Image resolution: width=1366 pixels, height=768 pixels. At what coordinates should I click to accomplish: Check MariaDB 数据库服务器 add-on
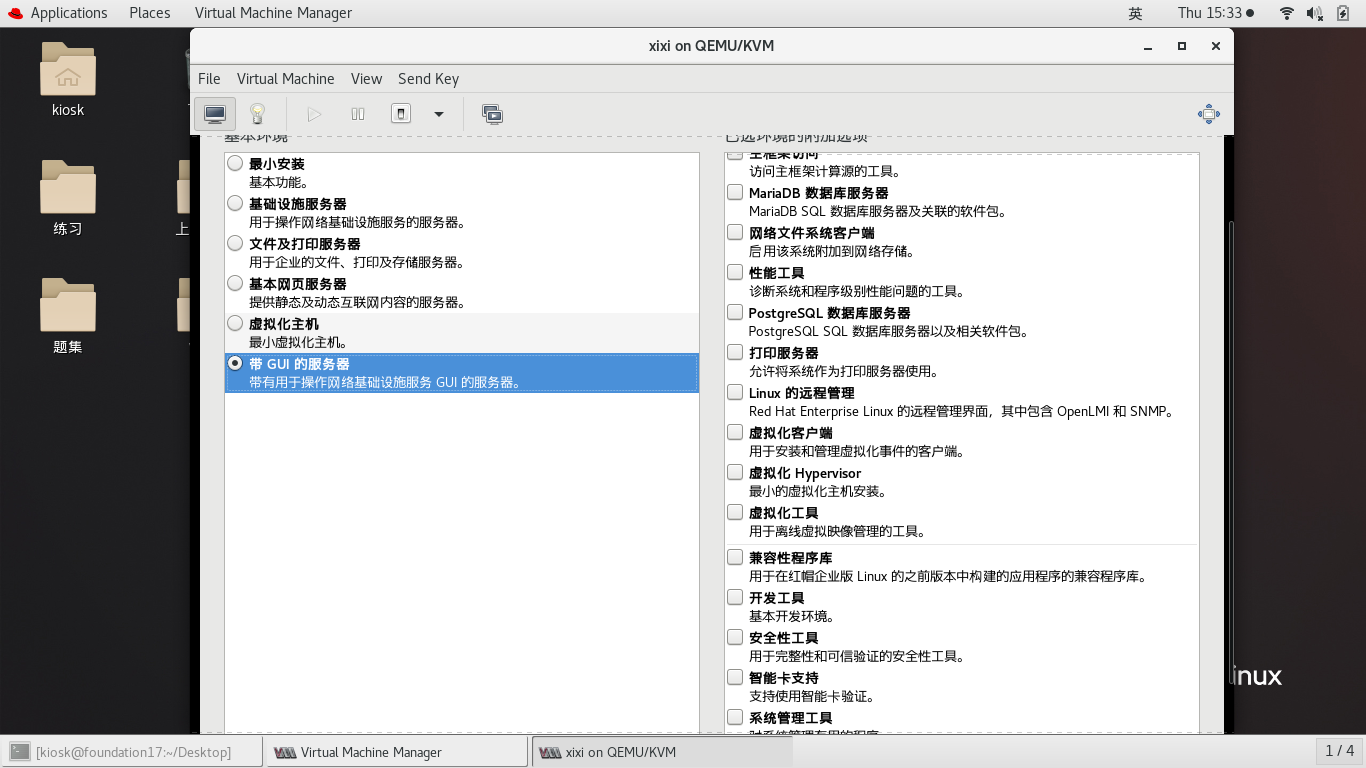(735, 192)
